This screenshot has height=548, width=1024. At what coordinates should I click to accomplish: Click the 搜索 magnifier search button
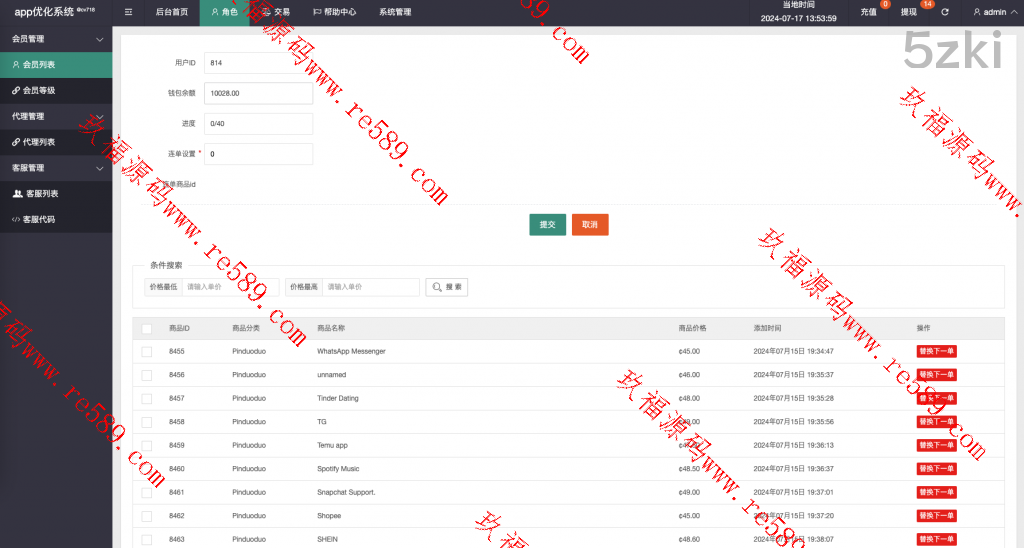(446, 287)
